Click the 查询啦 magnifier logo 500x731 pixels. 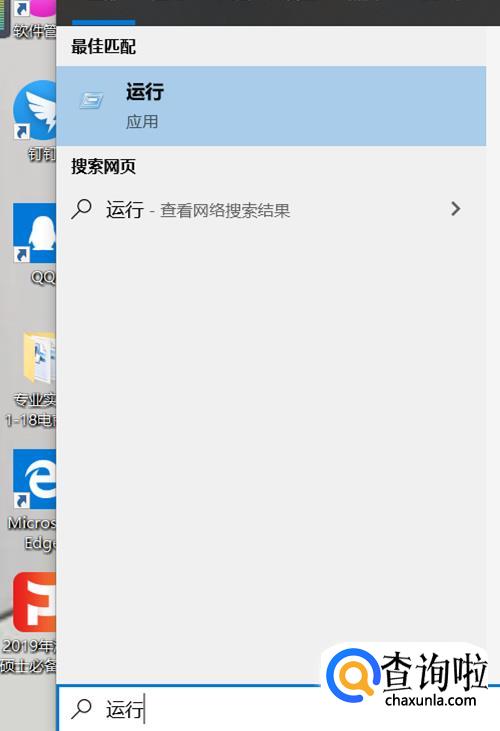[x=352, y=674]
